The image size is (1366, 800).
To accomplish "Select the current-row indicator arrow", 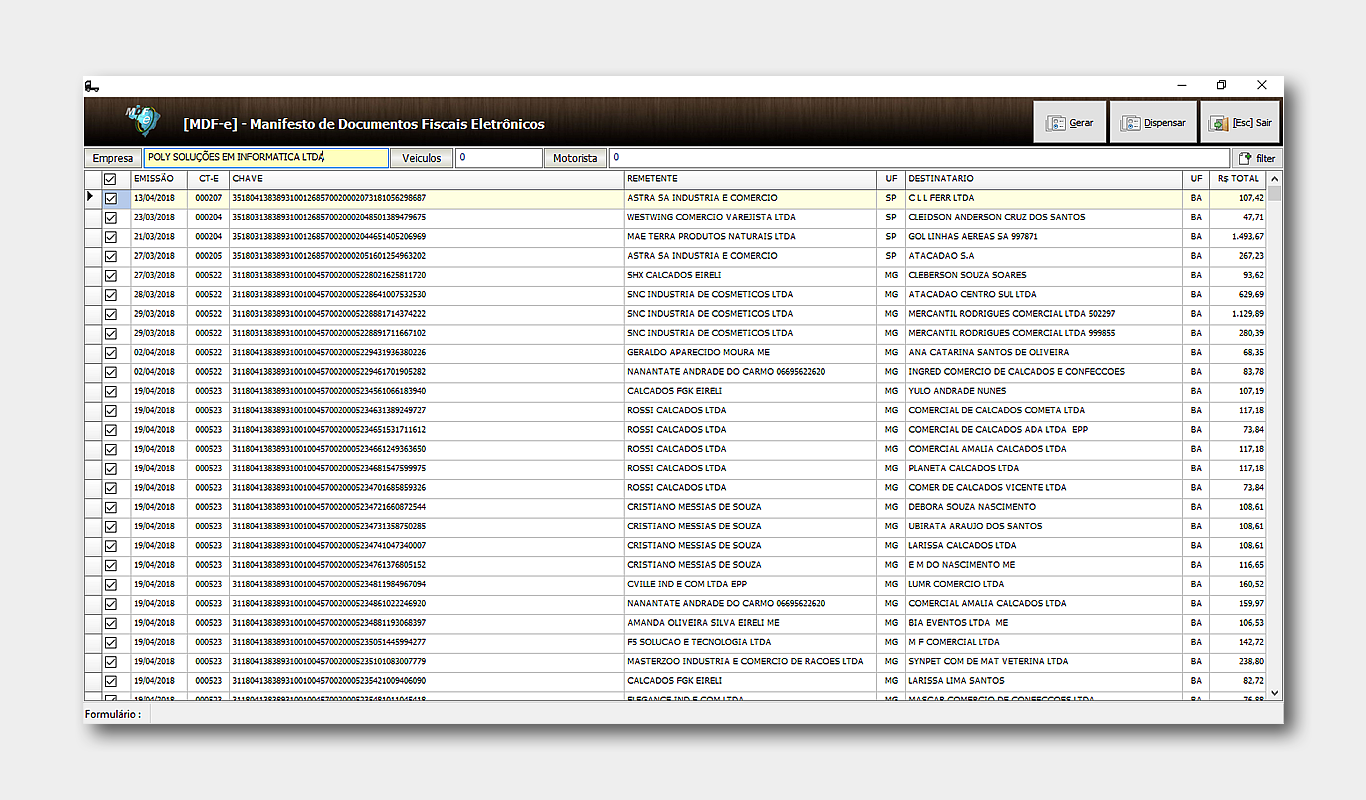I will click(x=91, y=198).
